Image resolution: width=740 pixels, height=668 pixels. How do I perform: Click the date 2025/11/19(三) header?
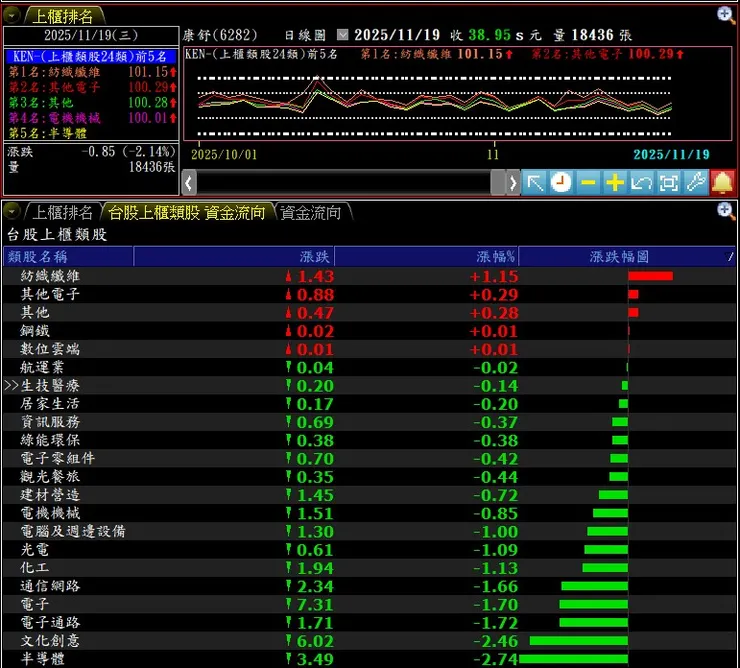pyautogui.click(x=91, y=35)
